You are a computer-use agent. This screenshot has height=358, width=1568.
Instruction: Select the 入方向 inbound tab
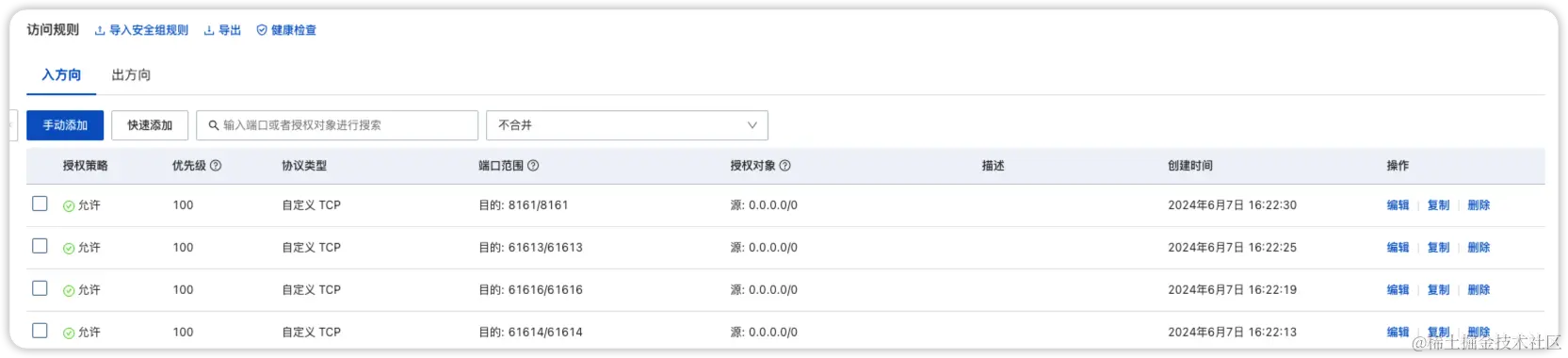61,75
